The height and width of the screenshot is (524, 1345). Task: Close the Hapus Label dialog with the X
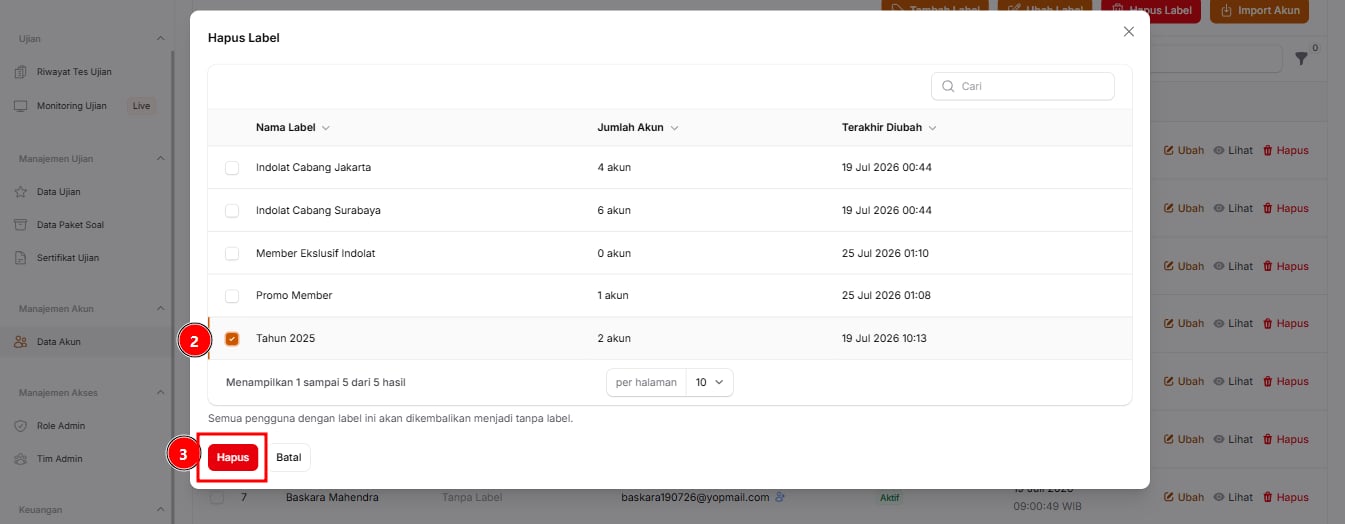[1129, 32]
